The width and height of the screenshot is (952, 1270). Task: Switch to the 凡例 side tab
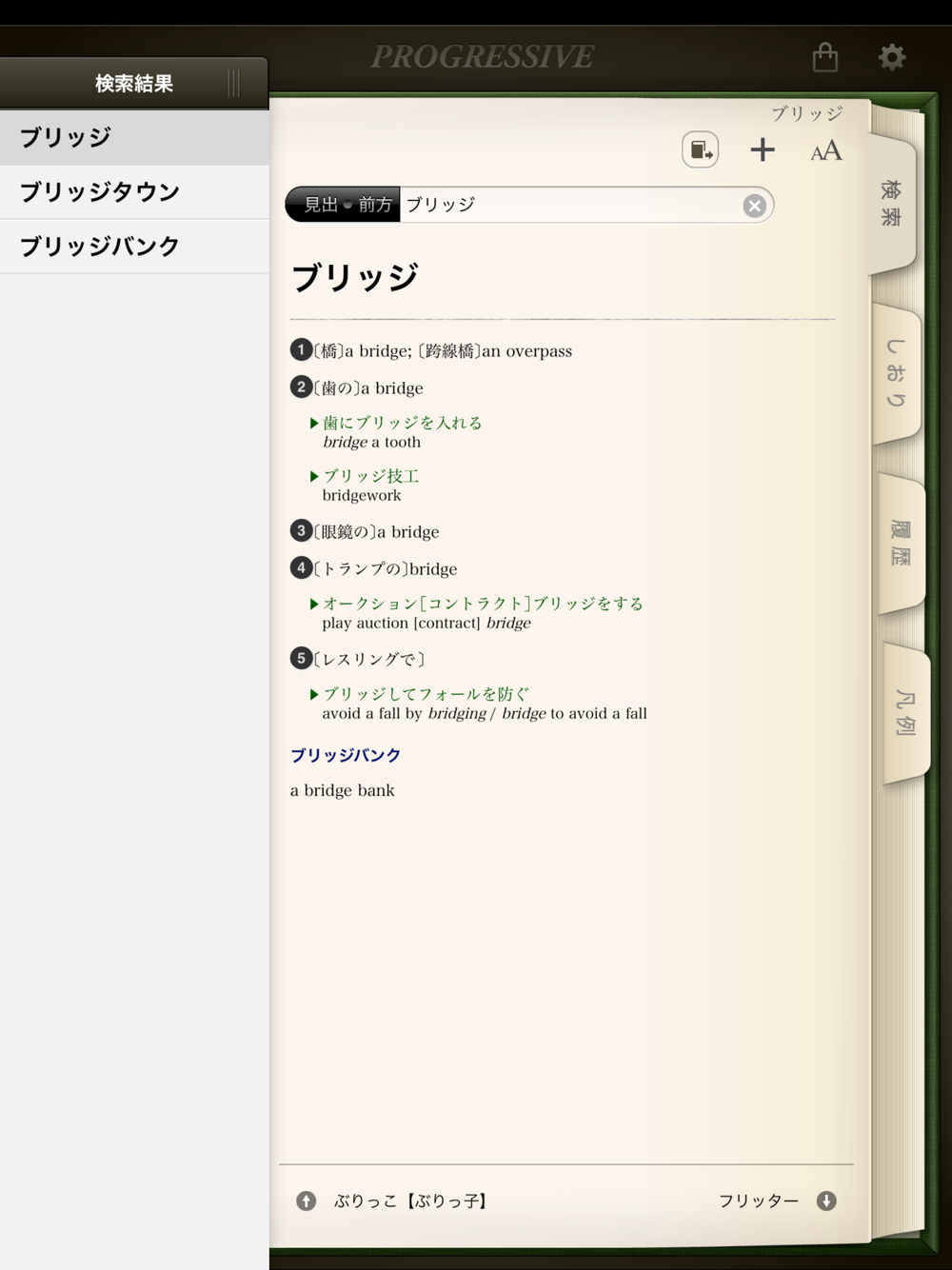pos(905,713)
